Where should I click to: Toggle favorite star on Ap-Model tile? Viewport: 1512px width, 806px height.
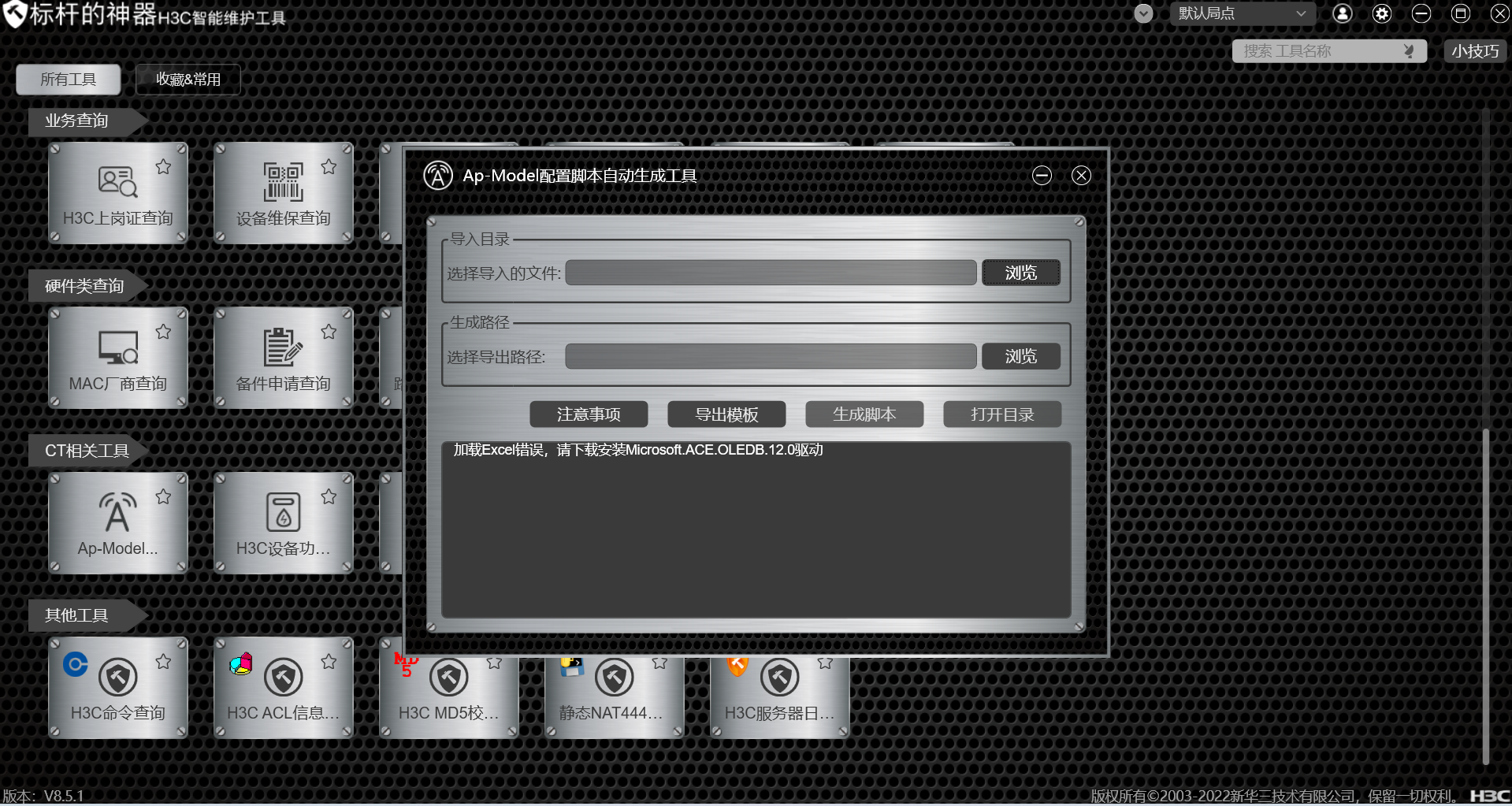163,496
